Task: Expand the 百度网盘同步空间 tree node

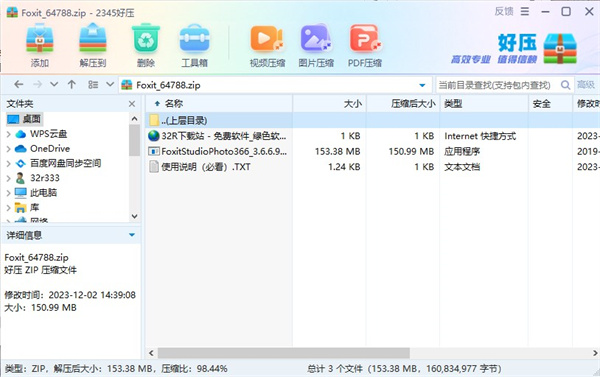Action: coord(8,164)
